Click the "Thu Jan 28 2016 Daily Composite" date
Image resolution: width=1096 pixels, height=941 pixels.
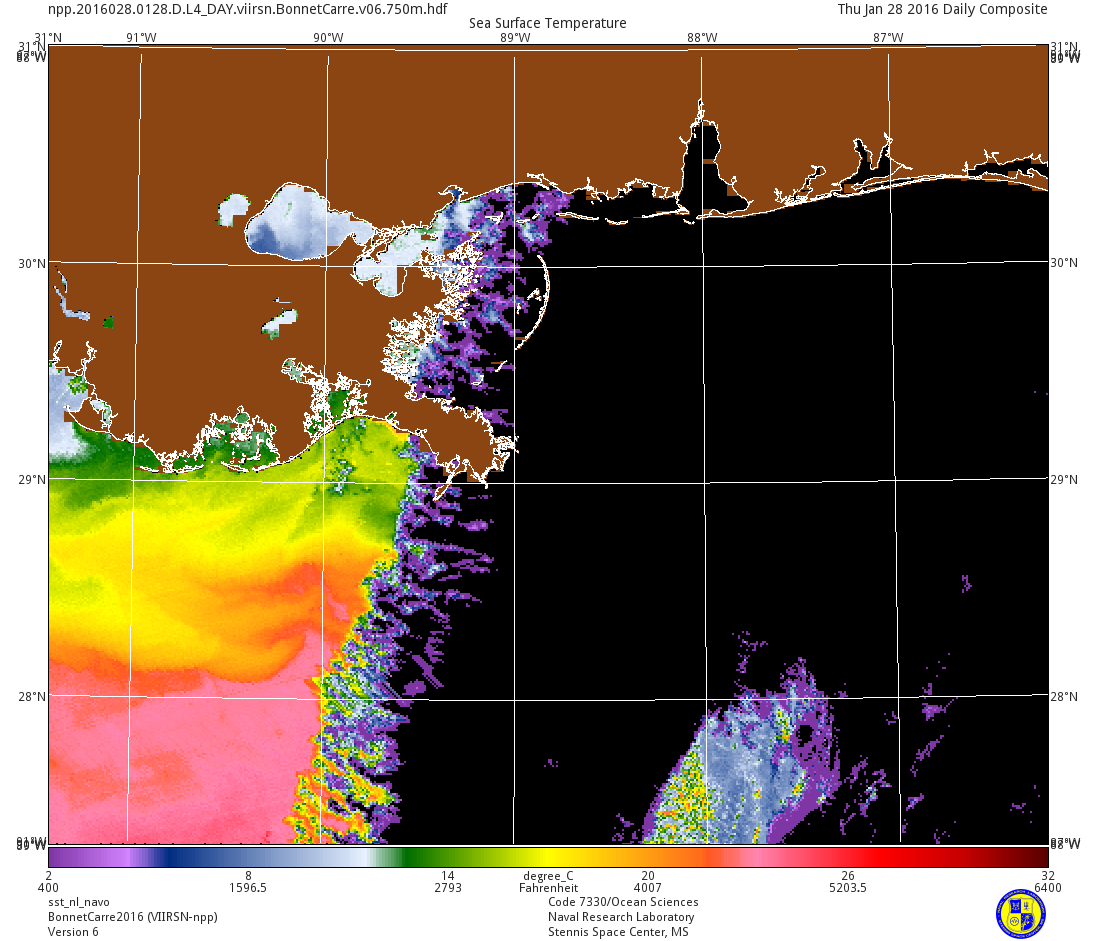click(x=942, y=9)
